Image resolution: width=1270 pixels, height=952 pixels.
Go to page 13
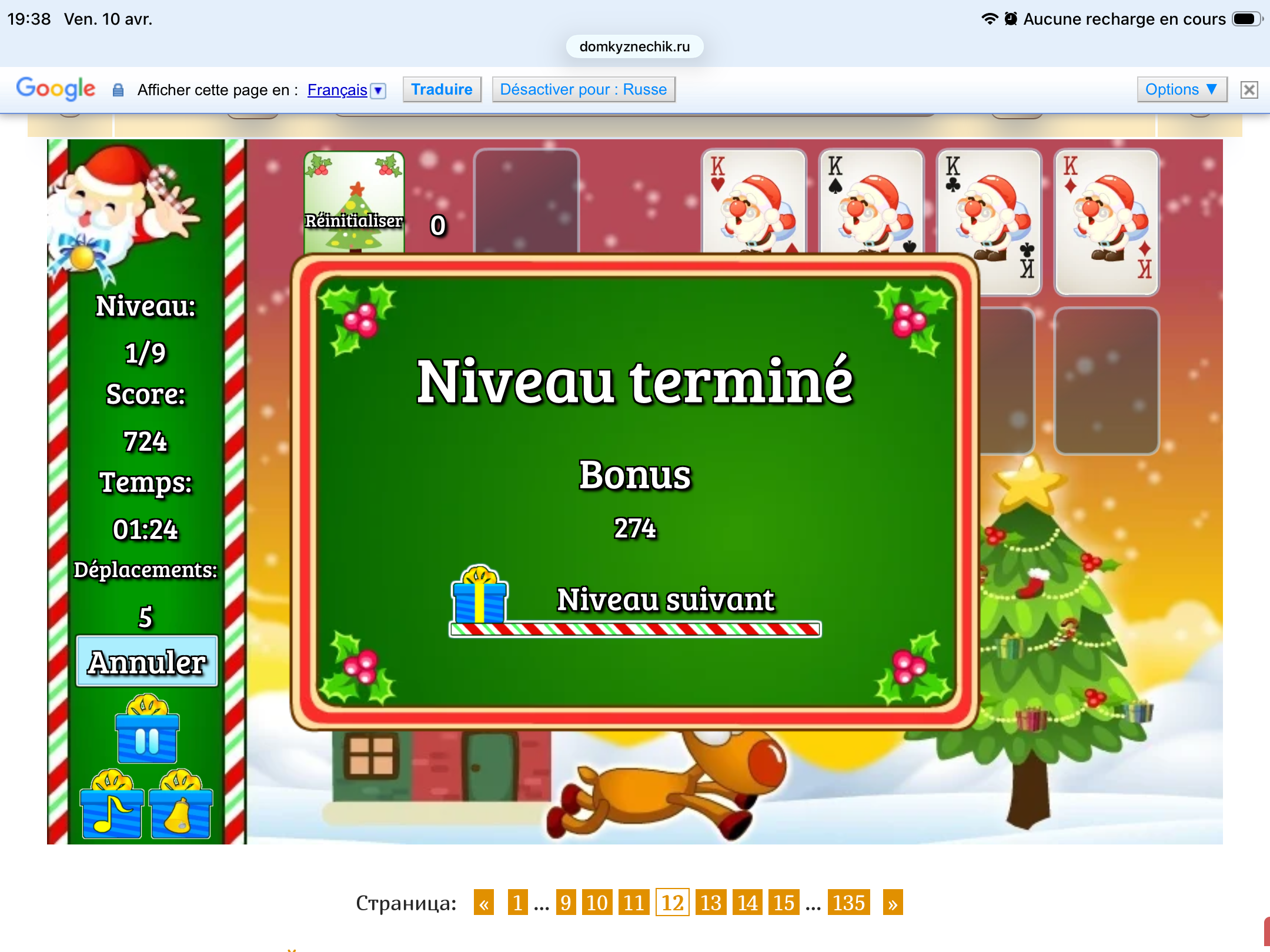[710, 903]
